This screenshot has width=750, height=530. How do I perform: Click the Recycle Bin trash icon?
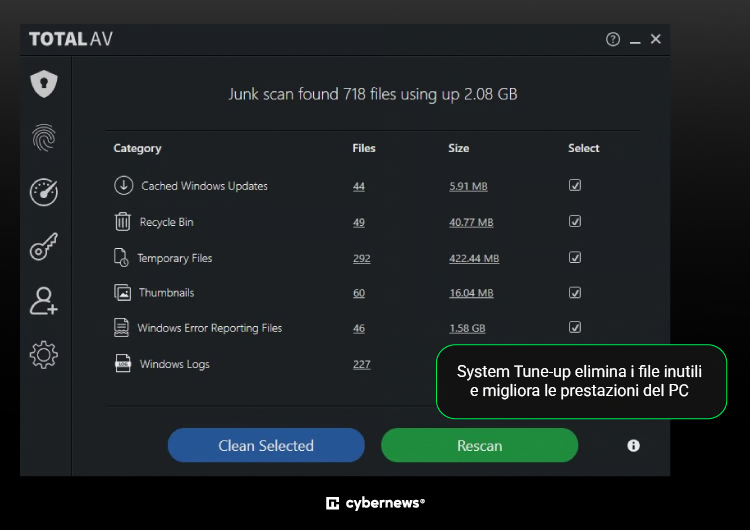pos(123,221)
